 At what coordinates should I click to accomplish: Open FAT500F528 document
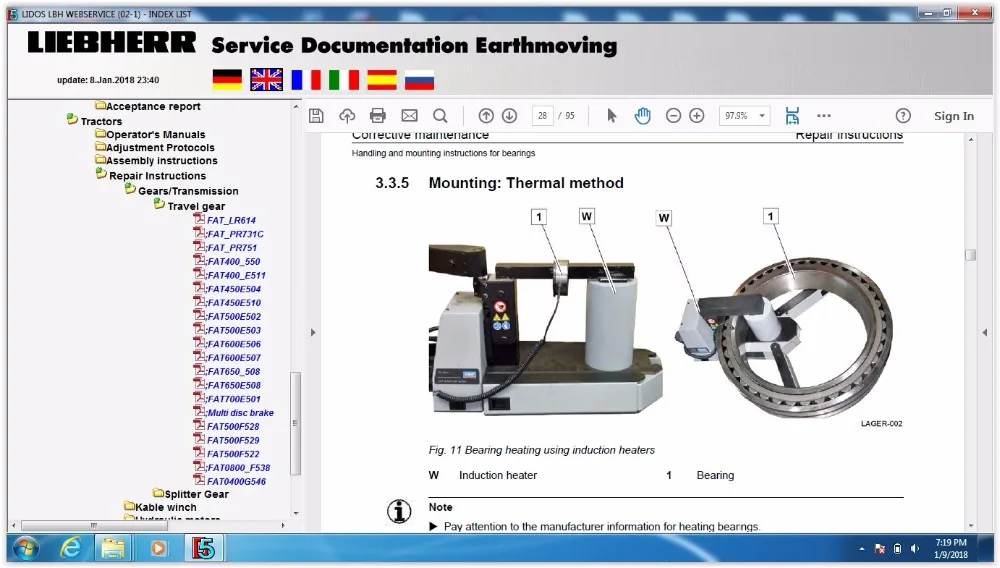(233, 426)
